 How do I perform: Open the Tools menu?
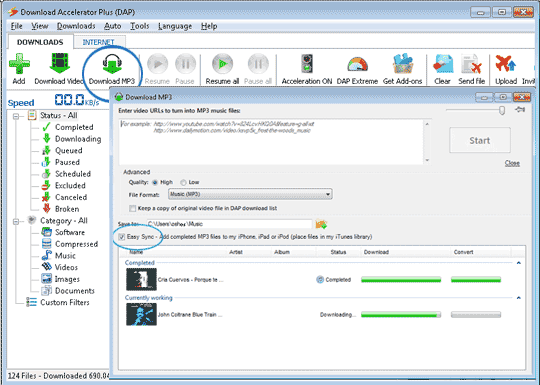click(x=139, y=26)
